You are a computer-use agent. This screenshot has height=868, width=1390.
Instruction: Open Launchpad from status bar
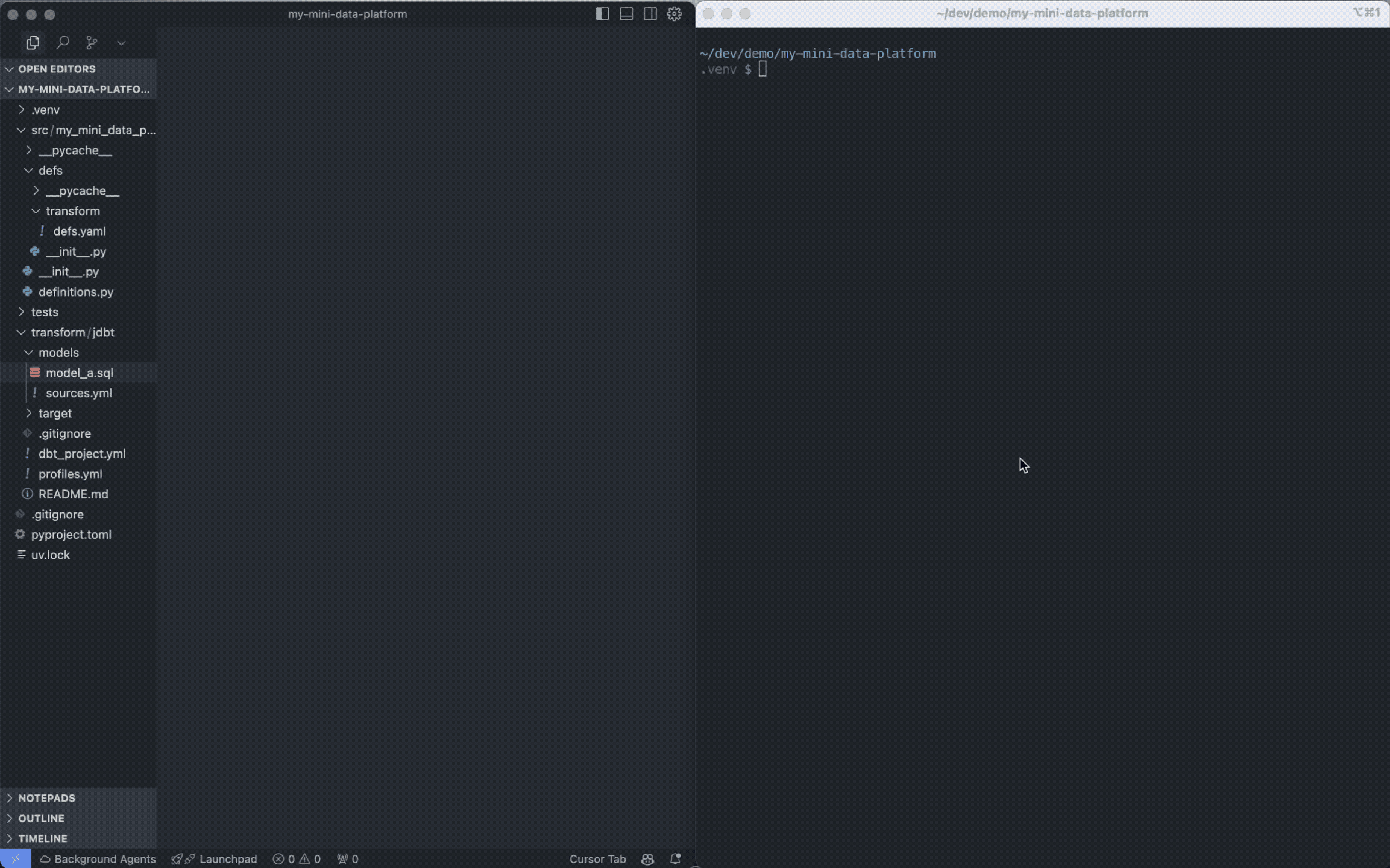[x=214, y=858]
